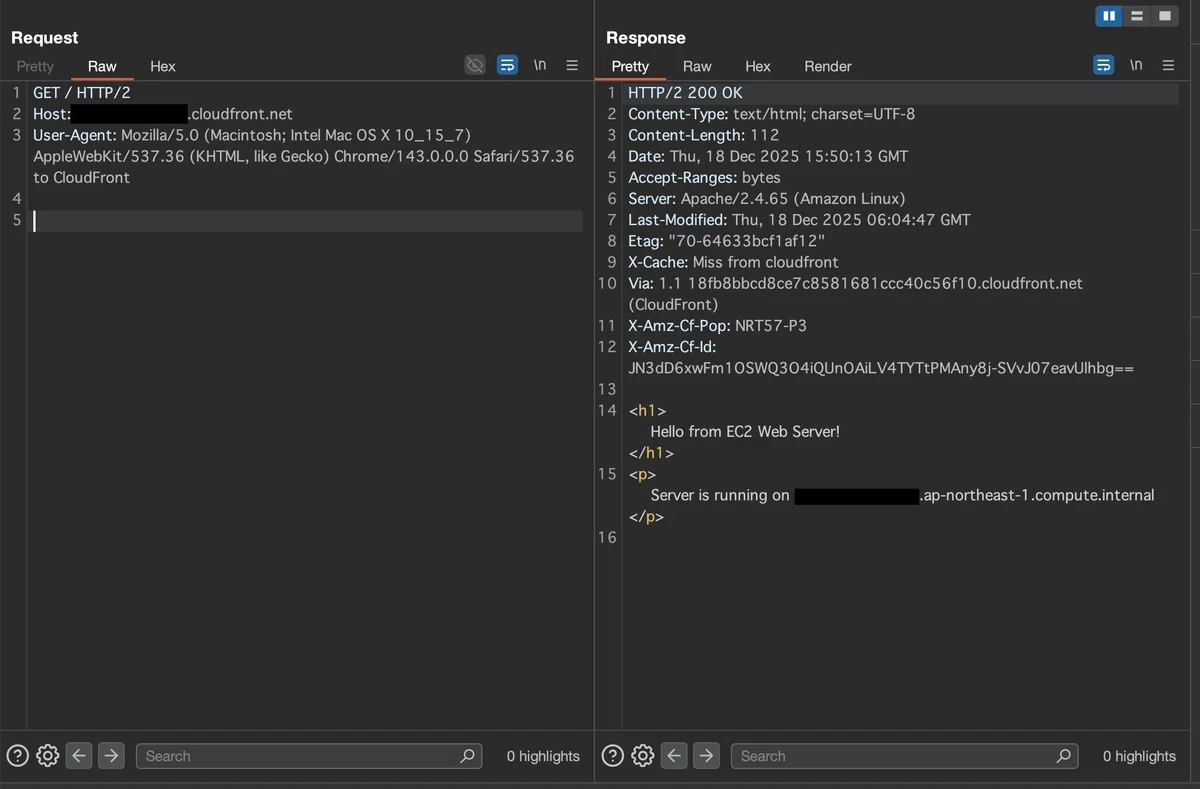Toggle hide non-printable eye icon in Request

tap(475, 65)
